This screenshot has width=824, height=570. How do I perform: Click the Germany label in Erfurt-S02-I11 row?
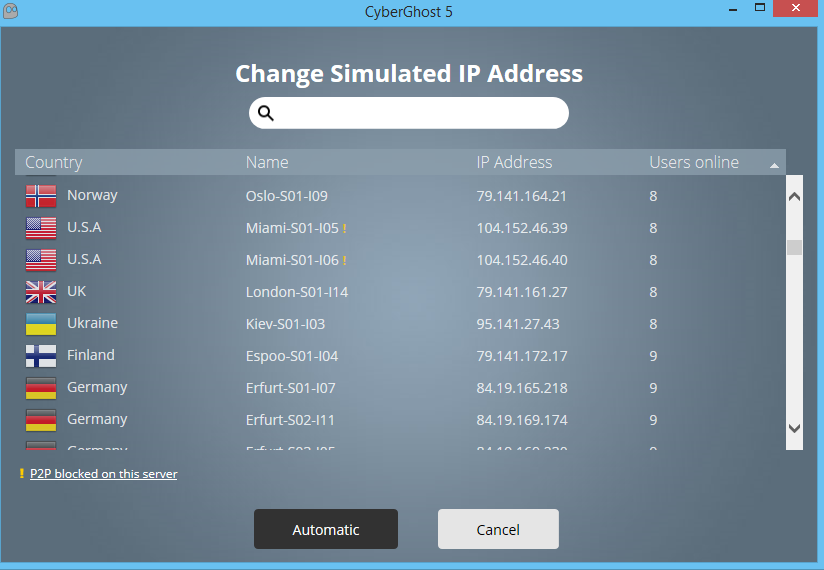[x=97, y=420]
